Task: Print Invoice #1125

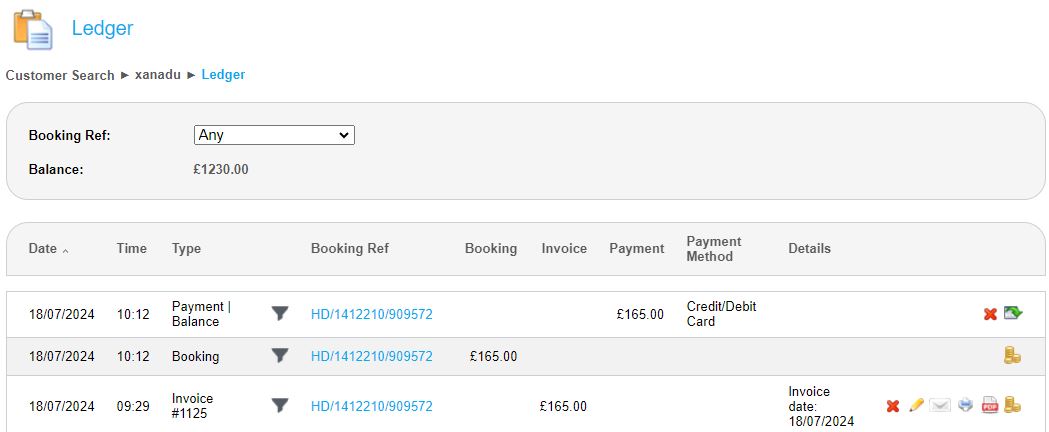Action: tap(965, 405)
